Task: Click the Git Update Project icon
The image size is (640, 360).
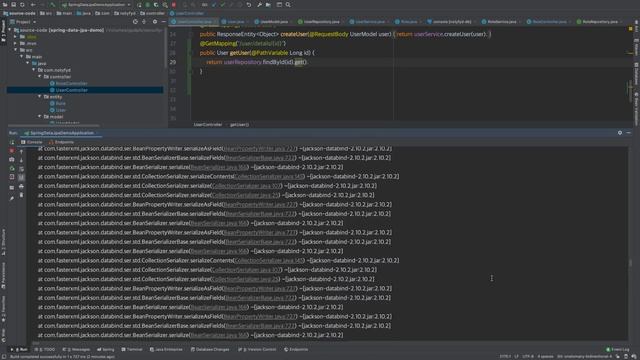Action: pos(214,5)
